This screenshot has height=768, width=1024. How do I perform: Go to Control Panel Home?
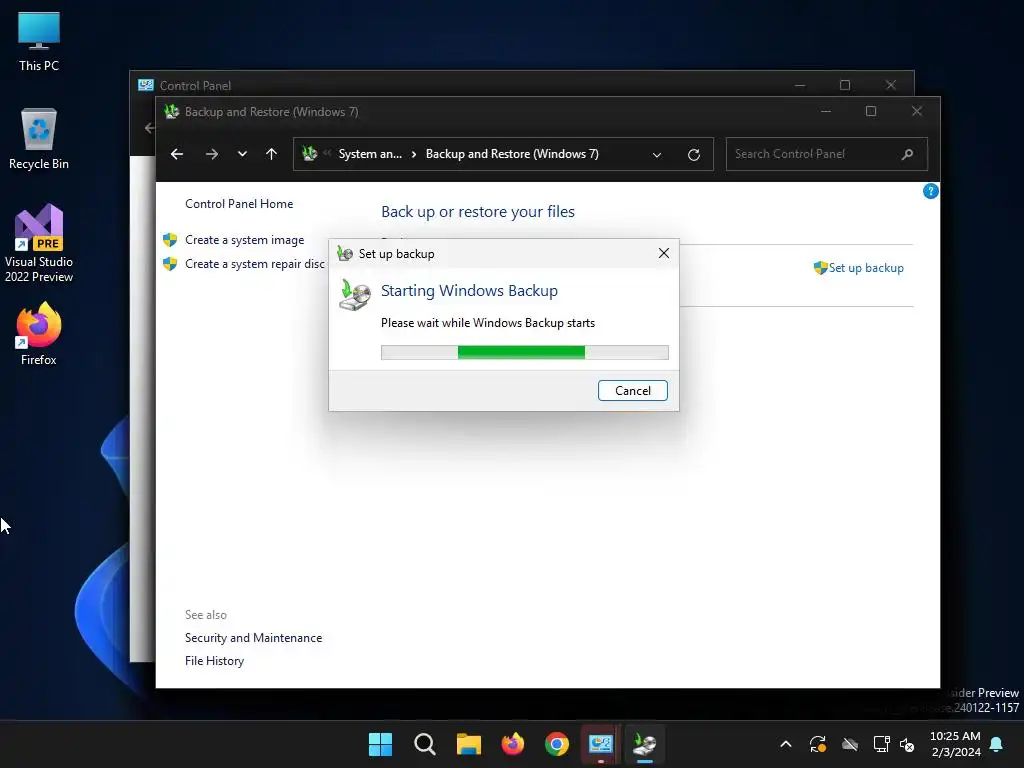[x=239, y=204]
